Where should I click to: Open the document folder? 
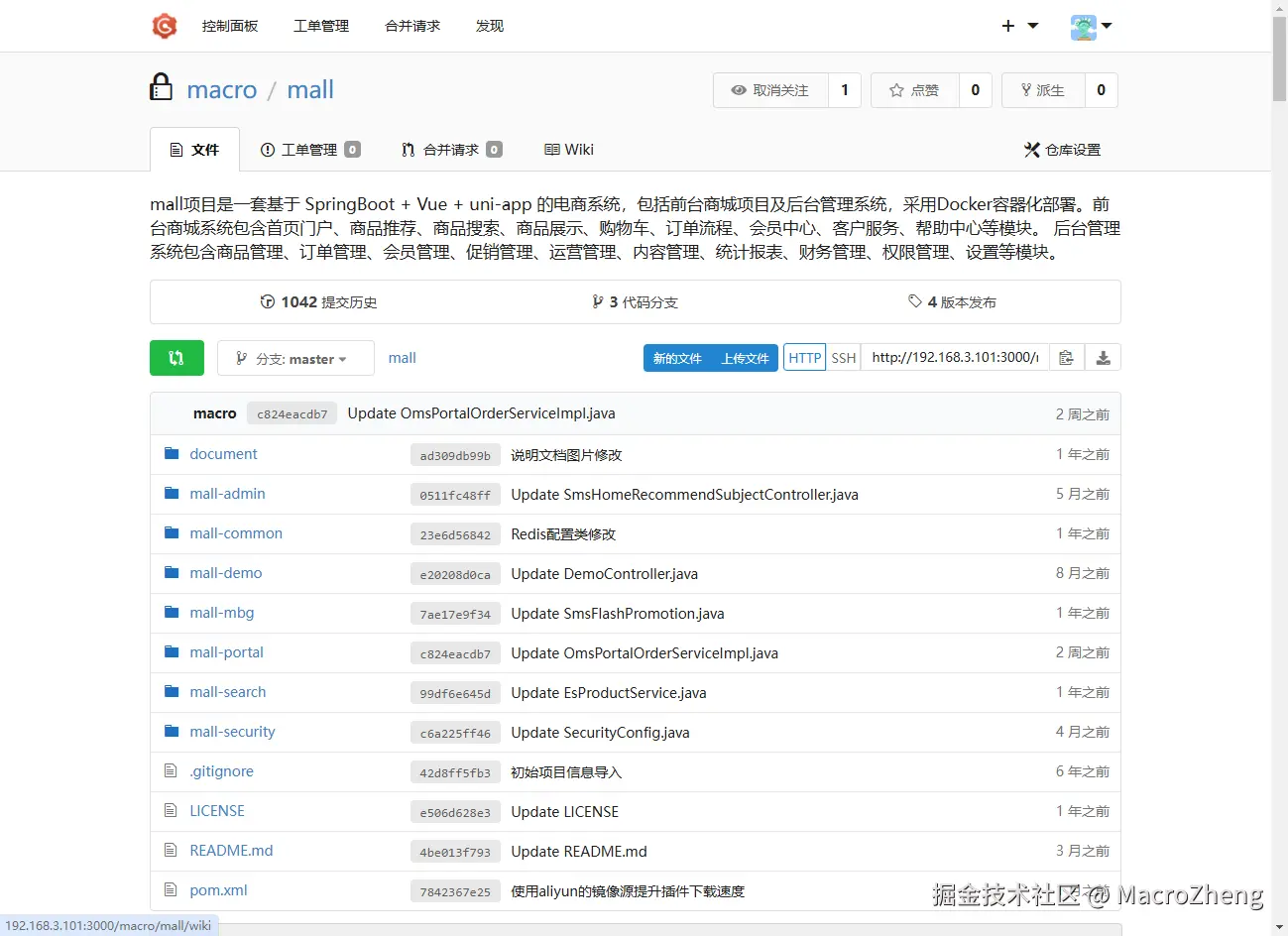click(x=223, y=454)
